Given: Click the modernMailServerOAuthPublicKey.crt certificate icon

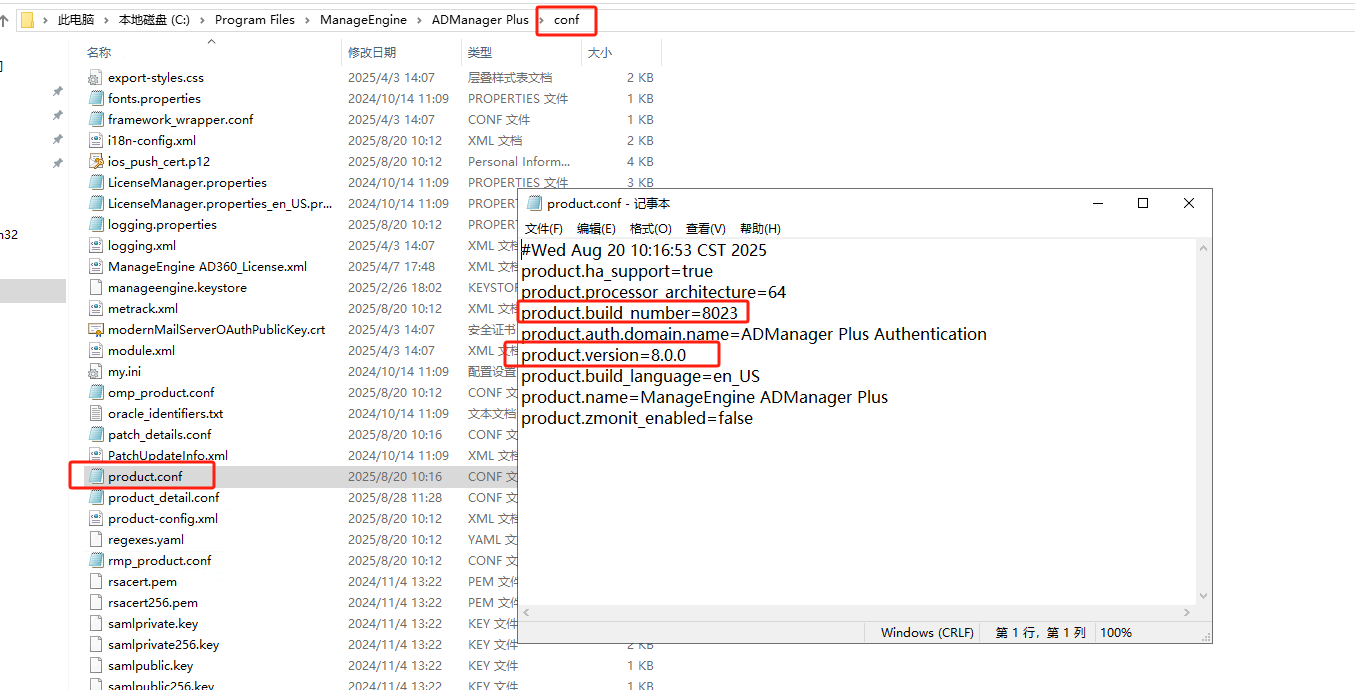Looking at the screenshot, I should point(95,330).
